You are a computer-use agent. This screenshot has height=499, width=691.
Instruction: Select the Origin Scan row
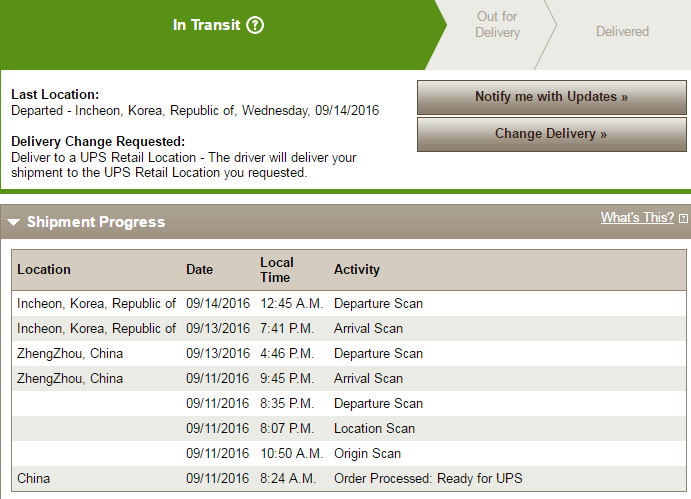349,454
